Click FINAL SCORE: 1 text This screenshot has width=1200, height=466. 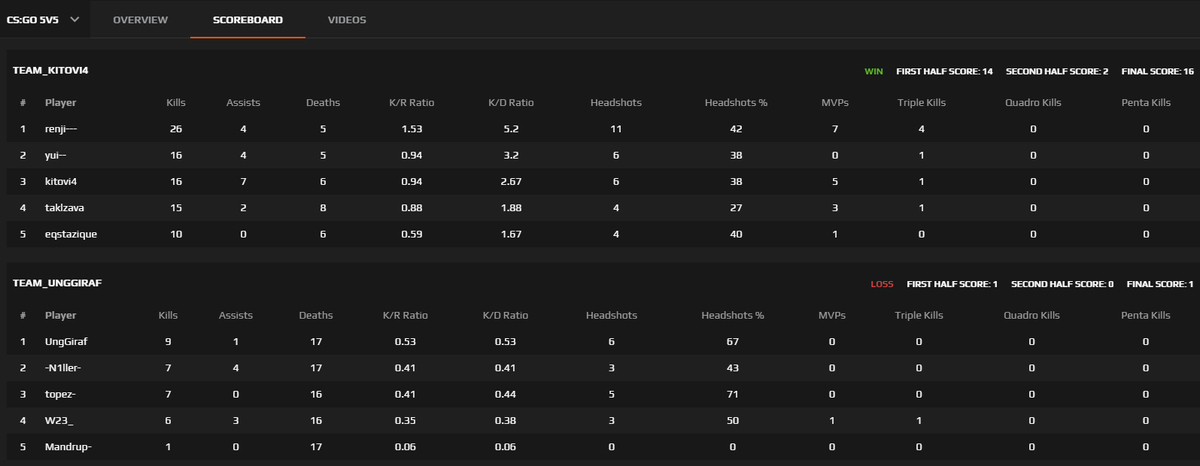pos(1160,284)
